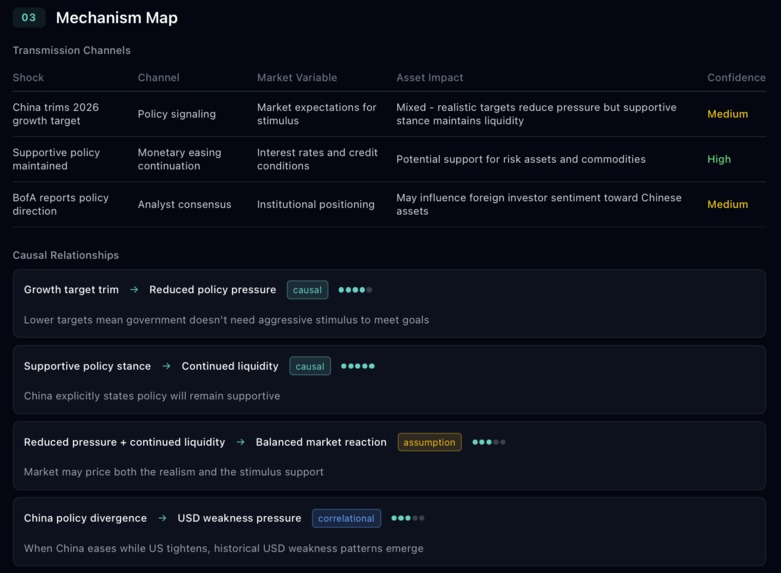Click 'Interest rates and credit conditions' cell
Image resolution: width=781 pixels, height=573 pixels.
pos(317,159)
